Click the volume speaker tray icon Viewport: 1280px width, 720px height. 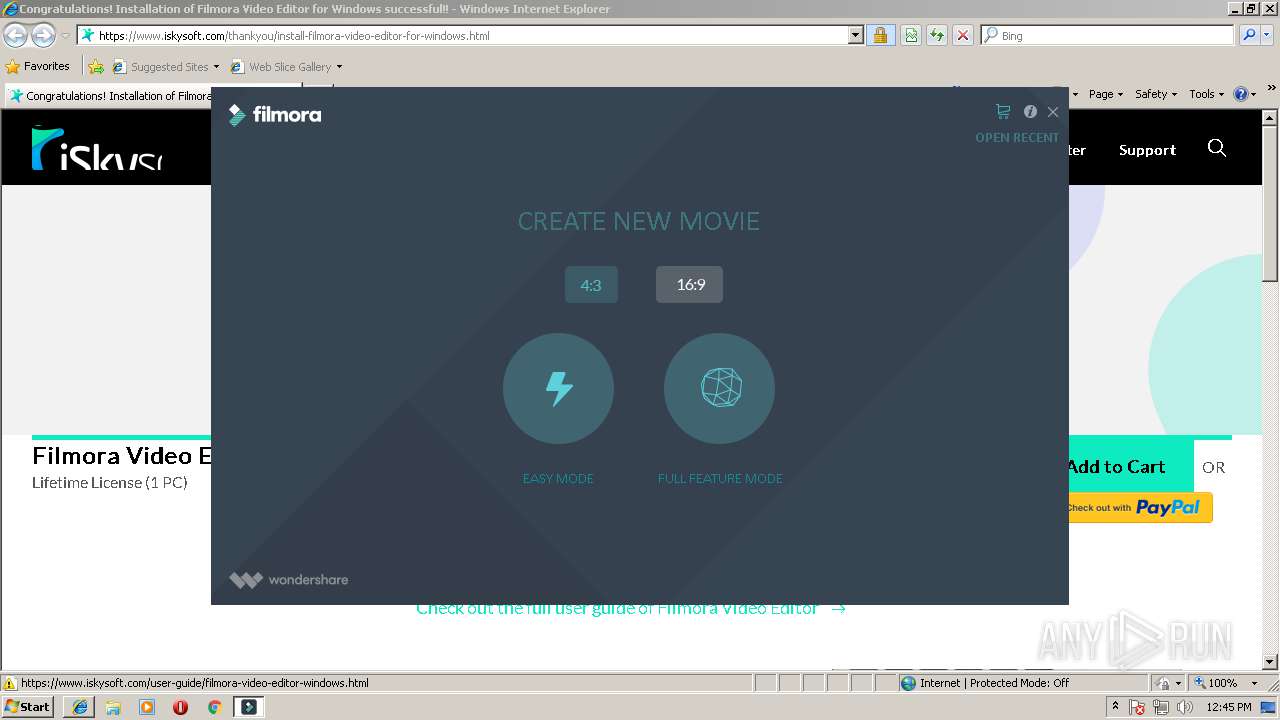1185,707
